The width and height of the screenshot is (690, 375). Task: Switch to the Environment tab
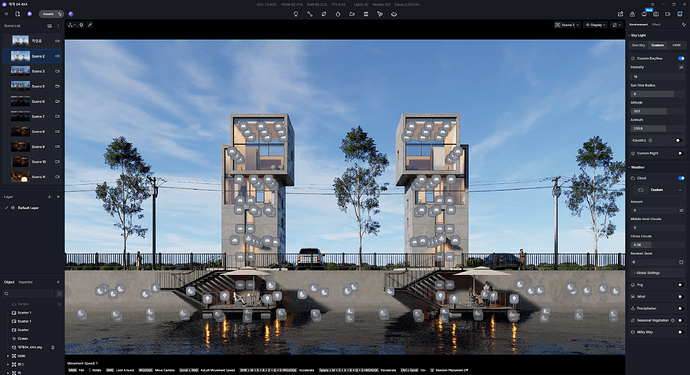pyautogui.click(x=639, y=25)
